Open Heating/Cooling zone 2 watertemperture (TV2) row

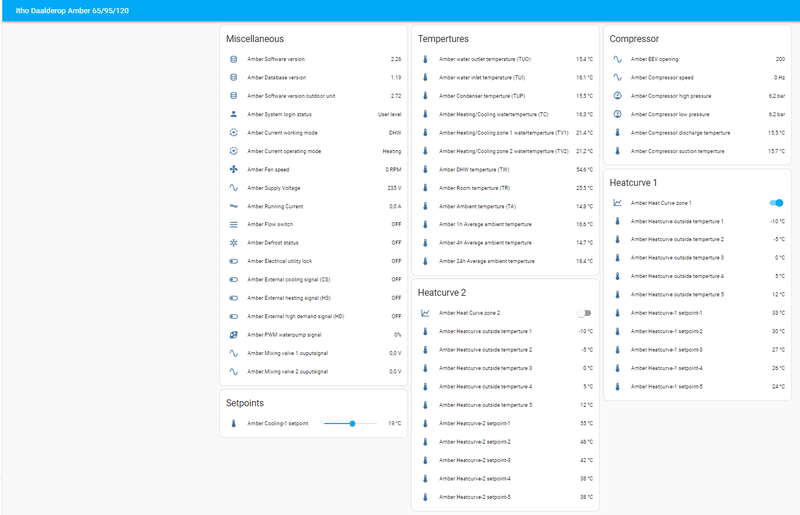pos(506,151)
